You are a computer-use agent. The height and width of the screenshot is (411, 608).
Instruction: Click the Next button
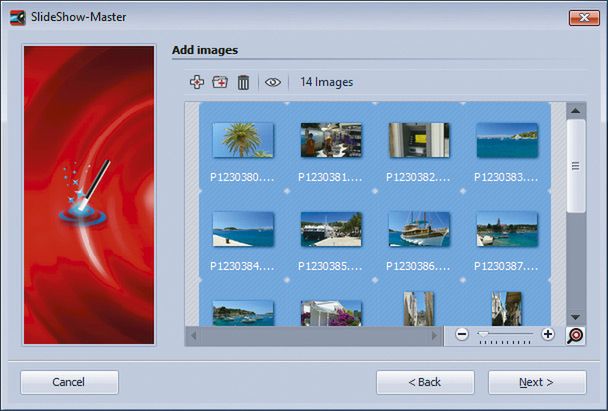[x=537, y=382]
